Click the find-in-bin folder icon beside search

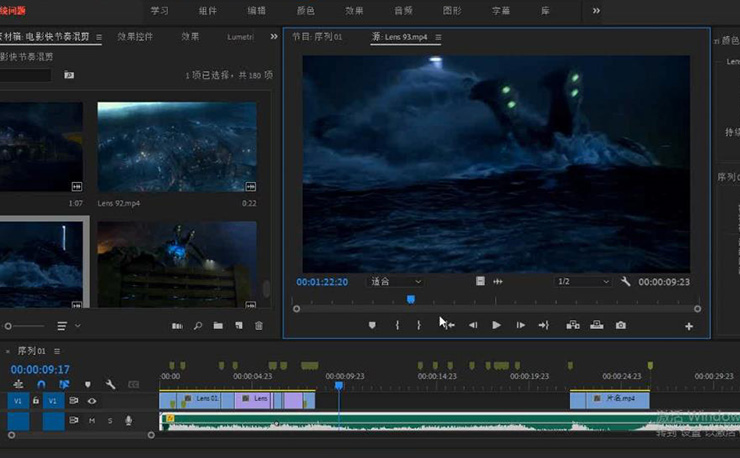click(69, 75)
